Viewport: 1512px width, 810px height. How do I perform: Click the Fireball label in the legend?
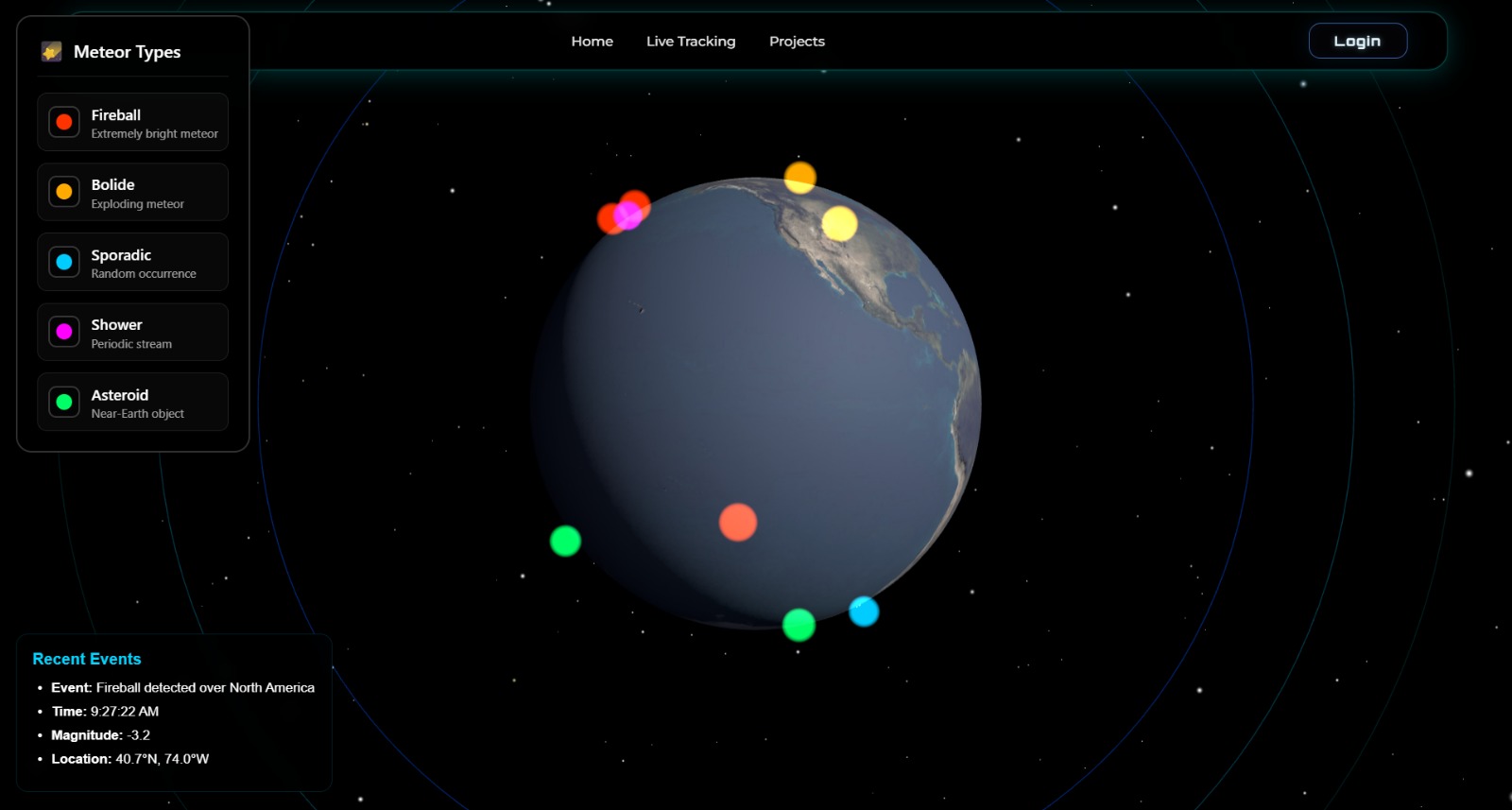(x=116, y=115)
